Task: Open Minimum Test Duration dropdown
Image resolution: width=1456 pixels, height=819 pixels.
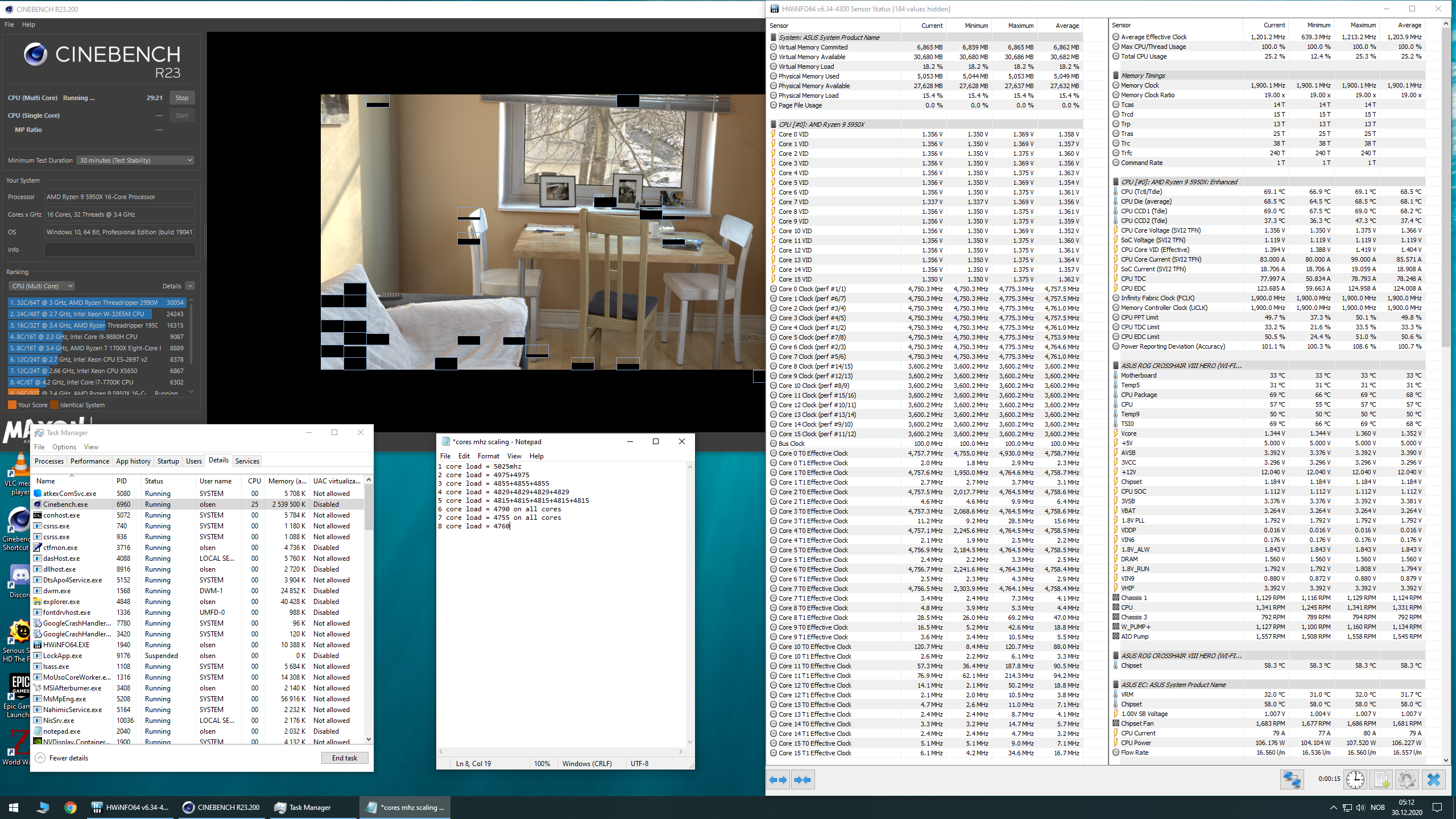Action: tap(135, 160)
